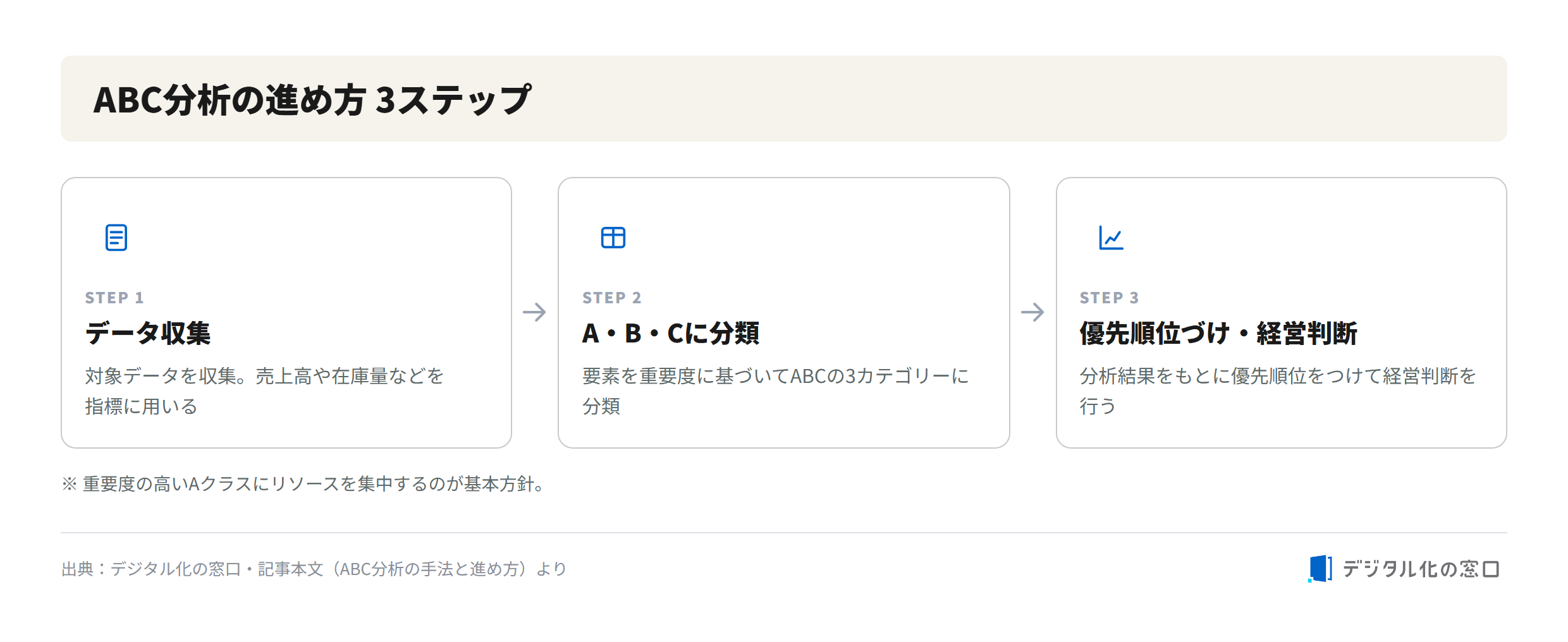Click the 優先順位づけ・経営判断 heading
Screen dimensions: 1568x642
tap(1218, 333)
